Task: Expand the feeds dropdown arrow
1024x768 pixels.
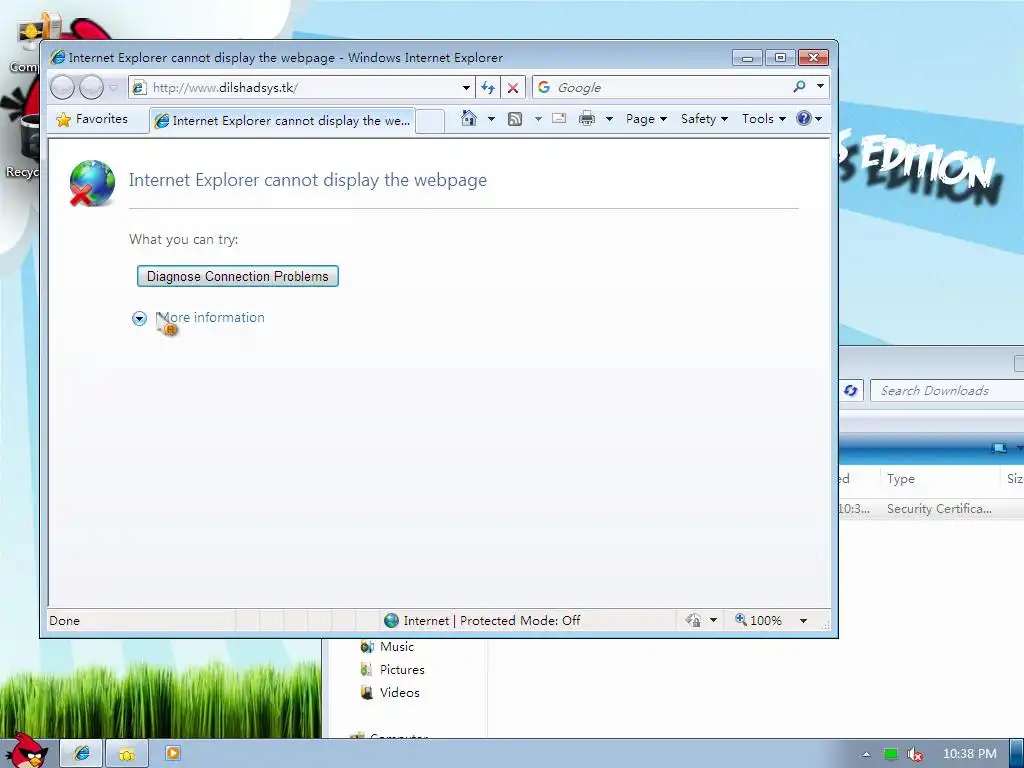Action: click(x=538, y=119)
